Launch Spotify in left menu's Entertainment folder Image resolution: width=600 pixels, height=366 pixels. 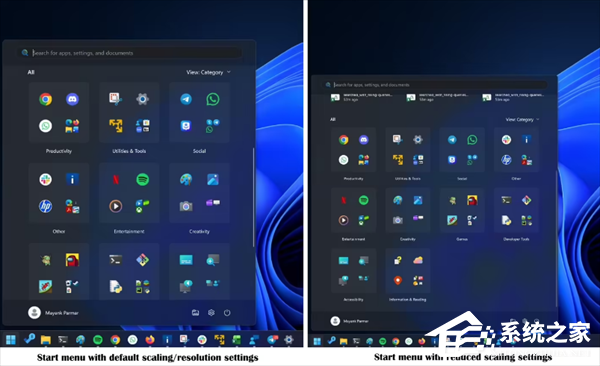142,179
